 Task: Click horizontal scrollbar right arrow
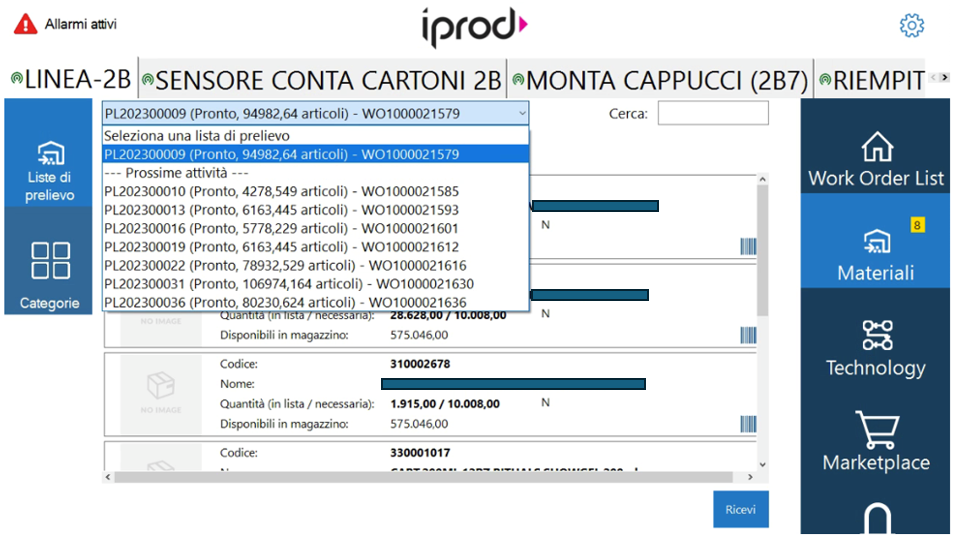click(750, 477)
